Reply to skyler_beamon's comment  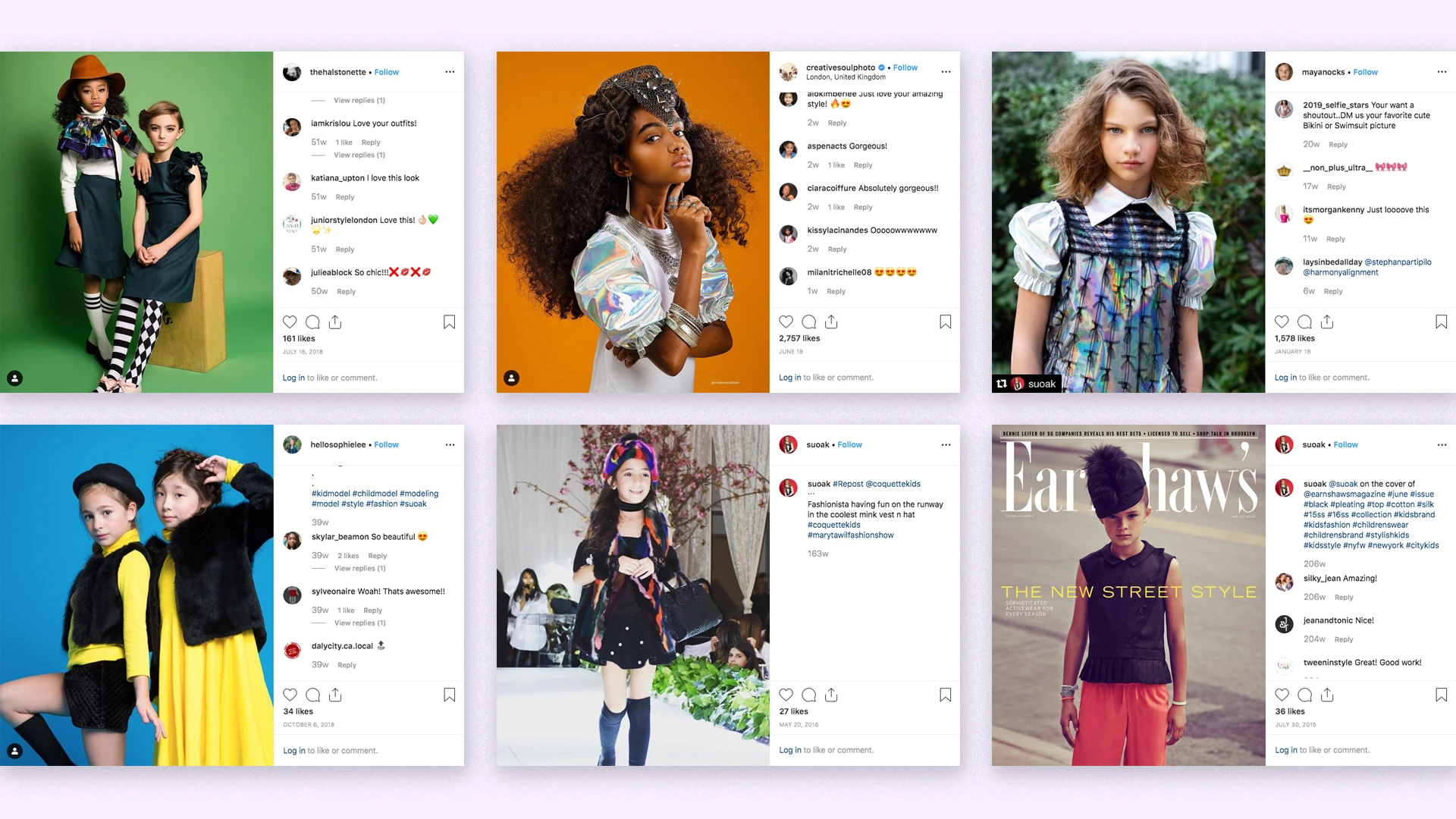click(377, 556)
